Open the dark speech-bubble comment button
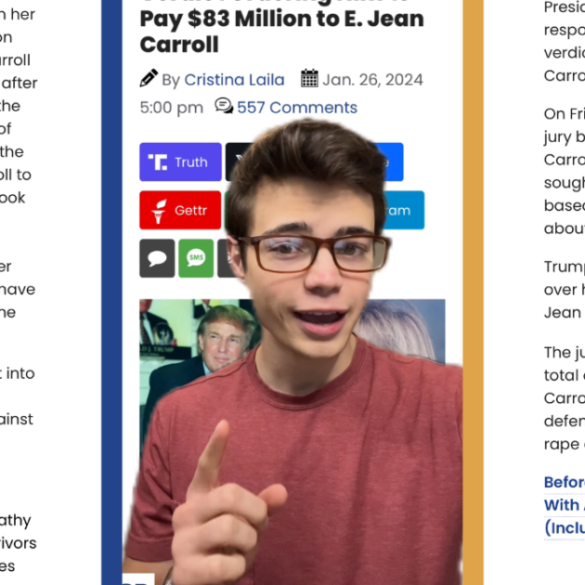This screenshot has width=585, height=585. click(157, 258)
